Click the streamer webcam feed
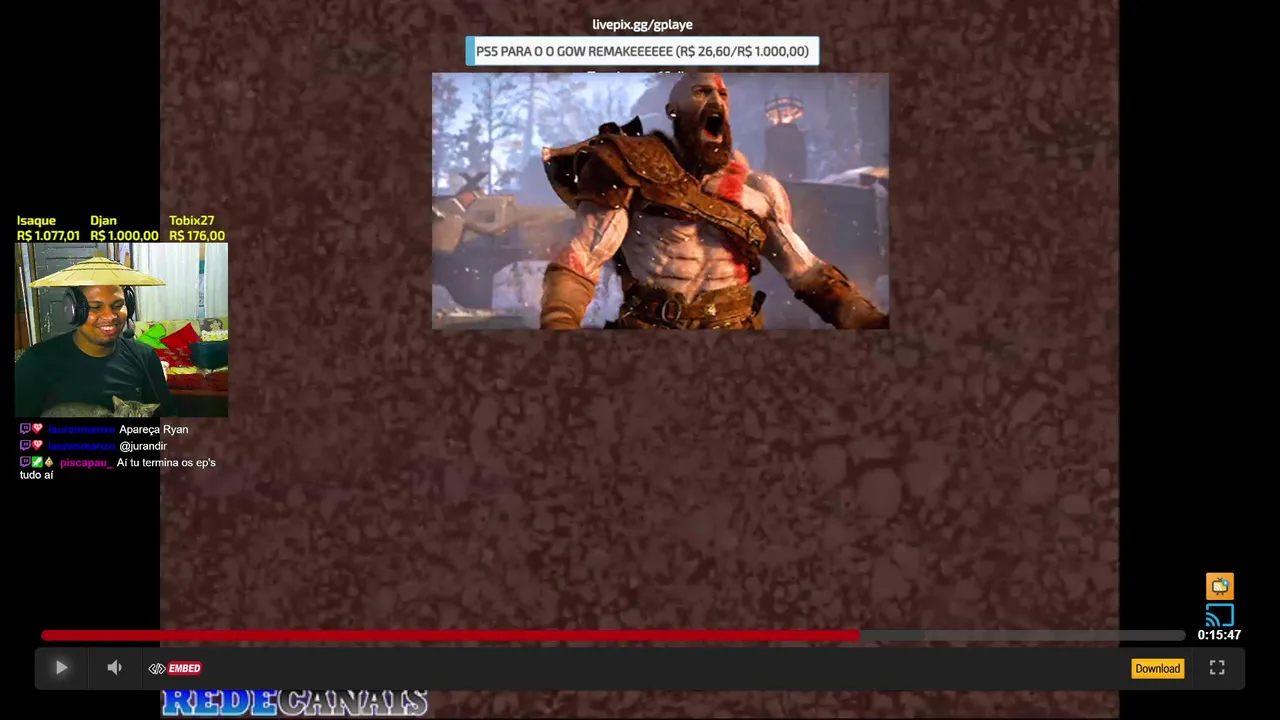Screen dimensions: 1280x720 (x=121, y=330)
